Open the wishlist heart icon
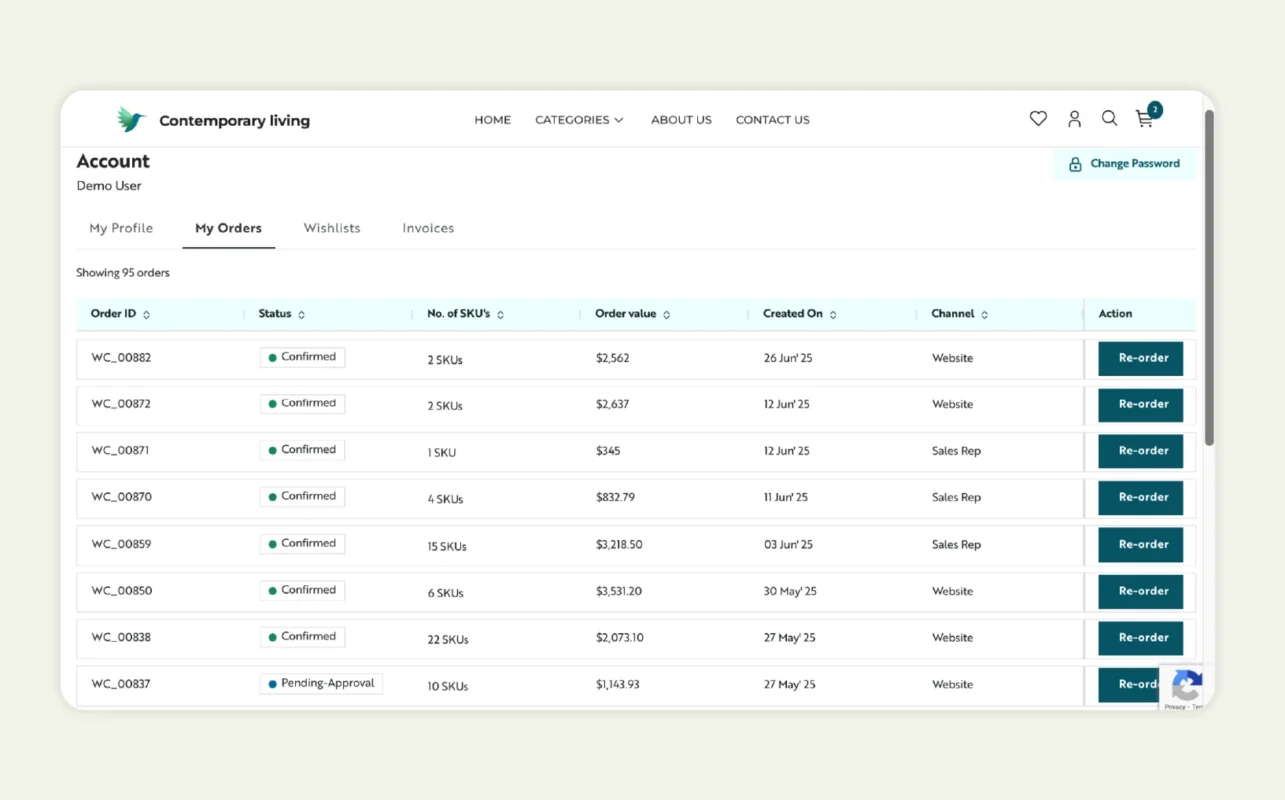1285x800 pixels. (1037, 118)
